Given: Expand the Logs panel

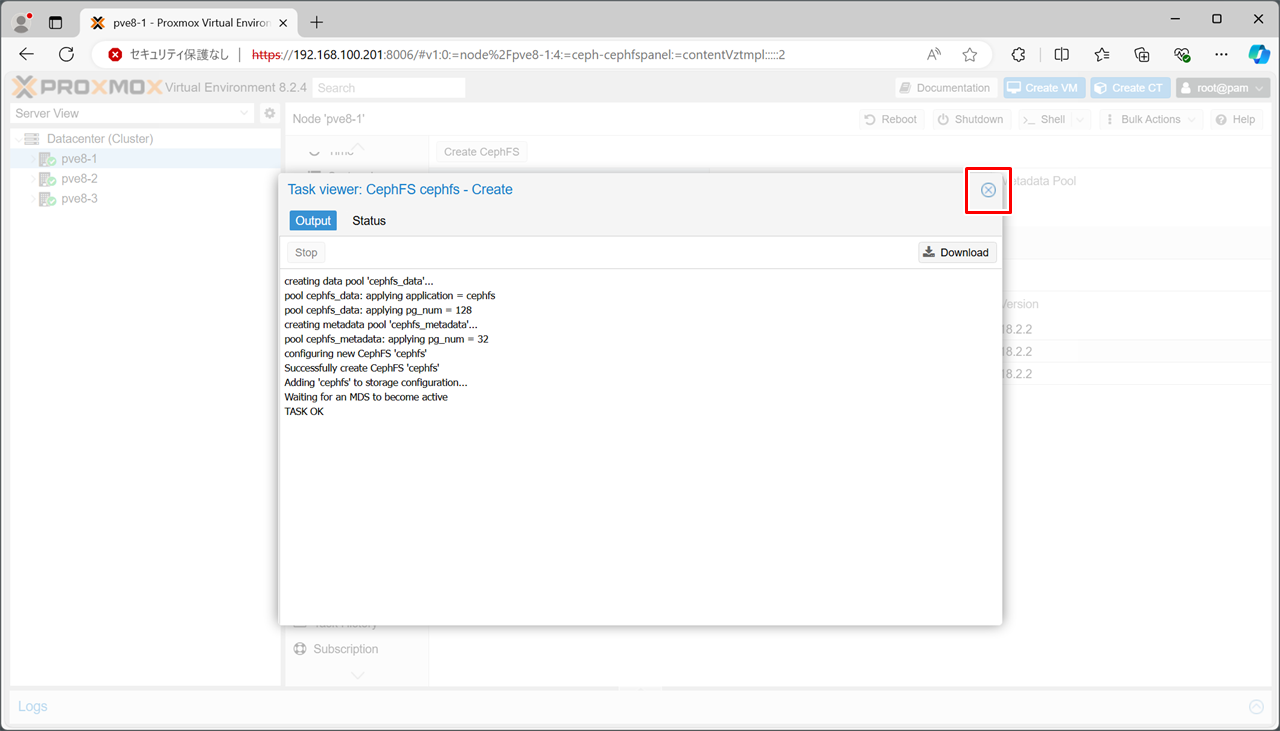Looking at the screenshot, I should coord(1256,707).
